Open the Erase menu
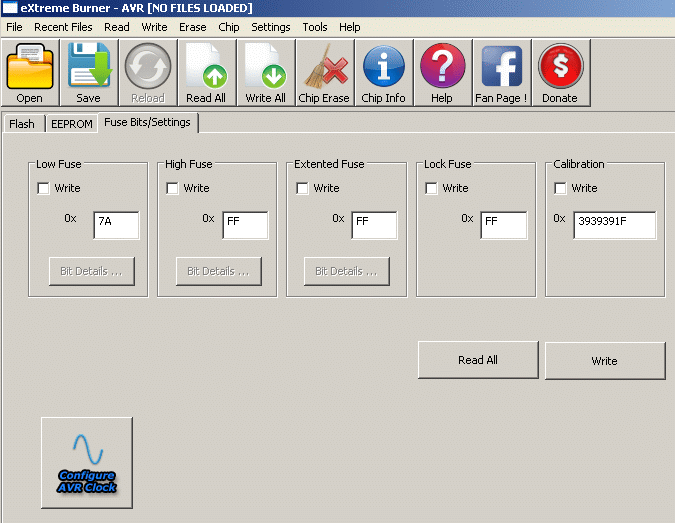Viewport: 675px width, 523px height. pos(192,27)
